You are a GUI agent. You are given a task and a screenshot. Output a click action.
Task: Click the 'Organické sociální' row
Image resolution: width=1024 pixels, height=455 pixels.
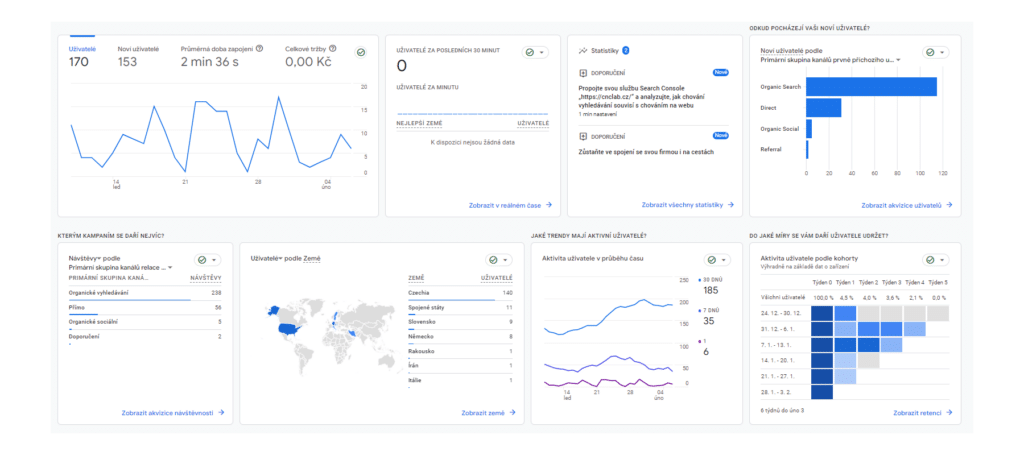point(145,322)
